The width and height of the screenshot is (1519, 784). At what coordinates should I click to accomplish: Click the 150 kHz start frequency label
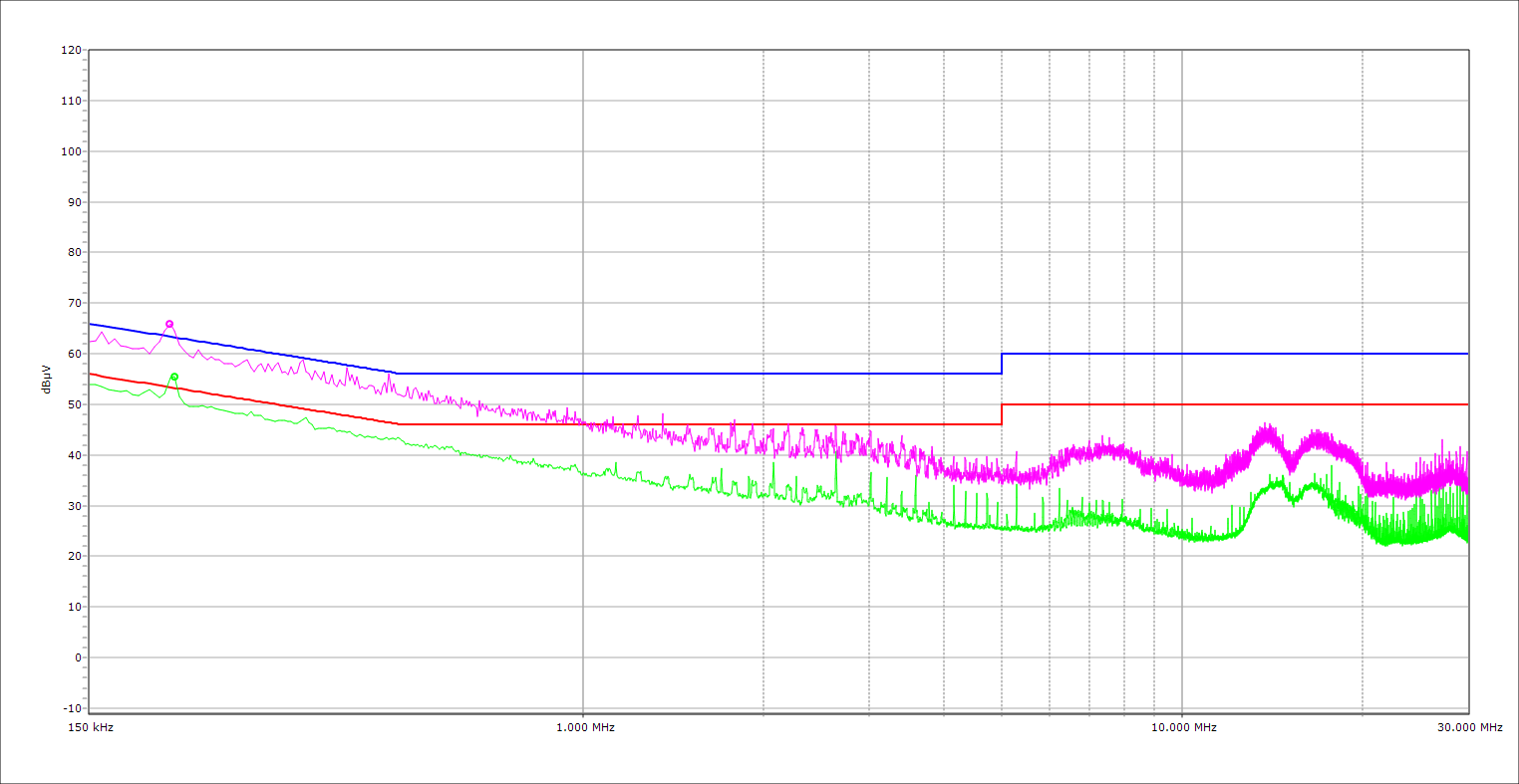pos(92,727)
